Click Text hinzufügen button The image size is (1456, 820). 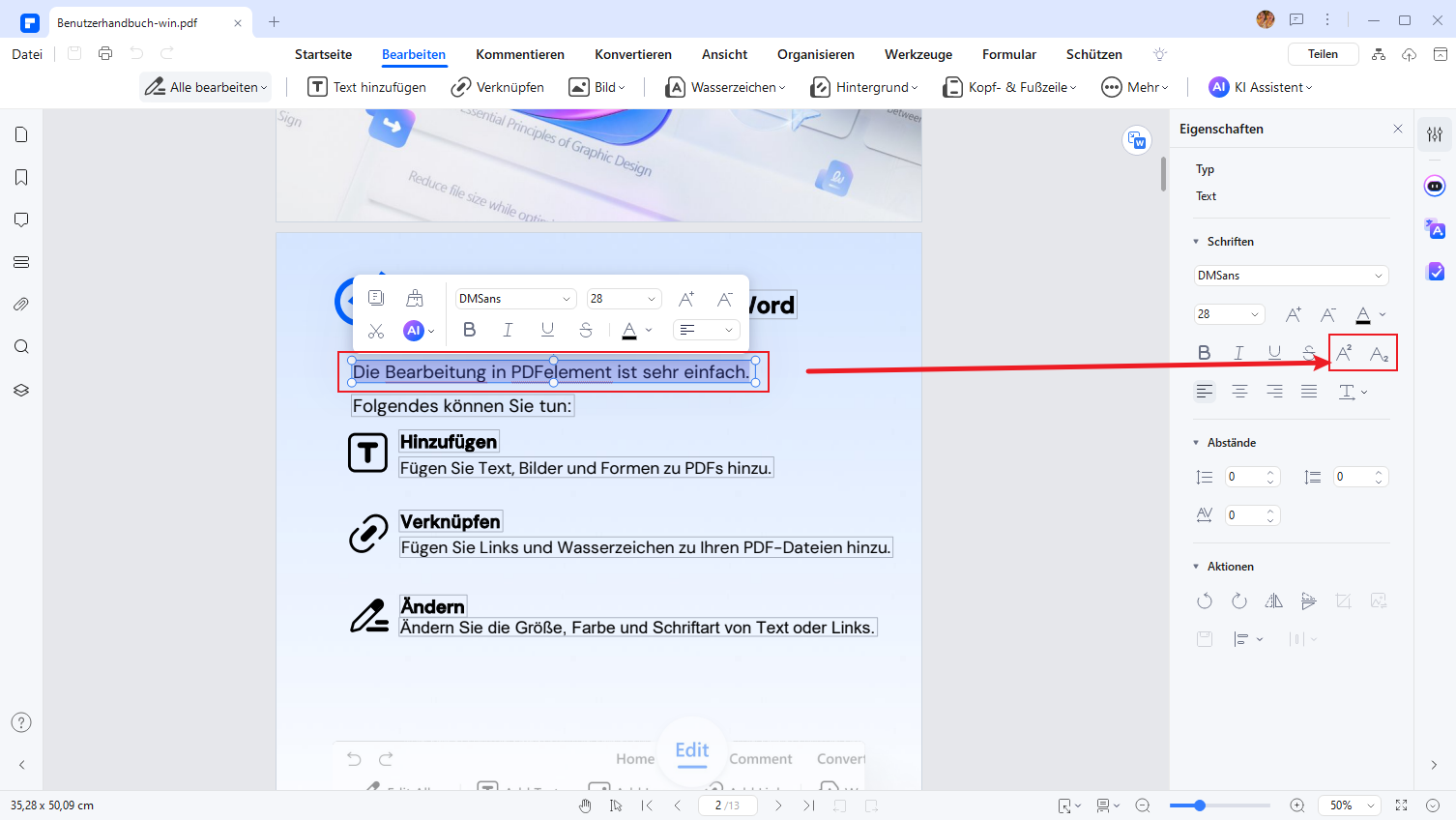[x=366, y=87]
